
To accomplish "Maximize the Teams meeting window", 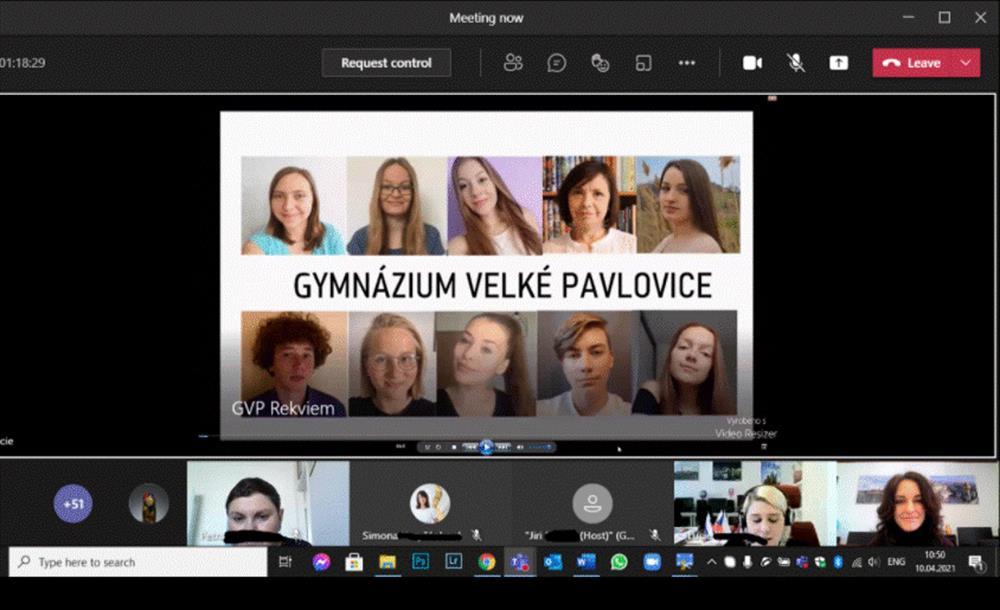I will (945, 17).
